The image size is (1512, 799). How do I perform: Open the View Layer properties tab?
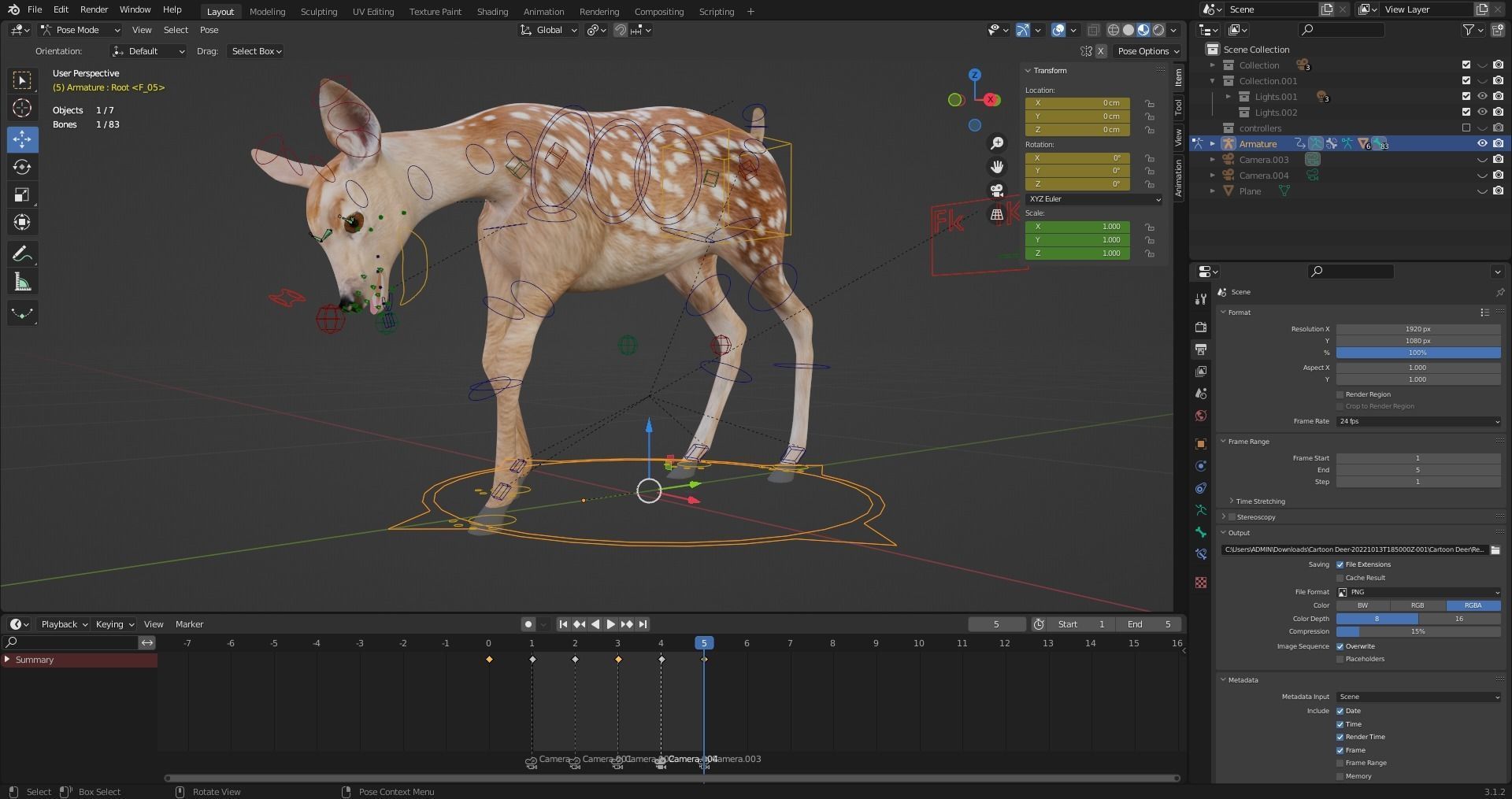click(x=1201, y=371)
